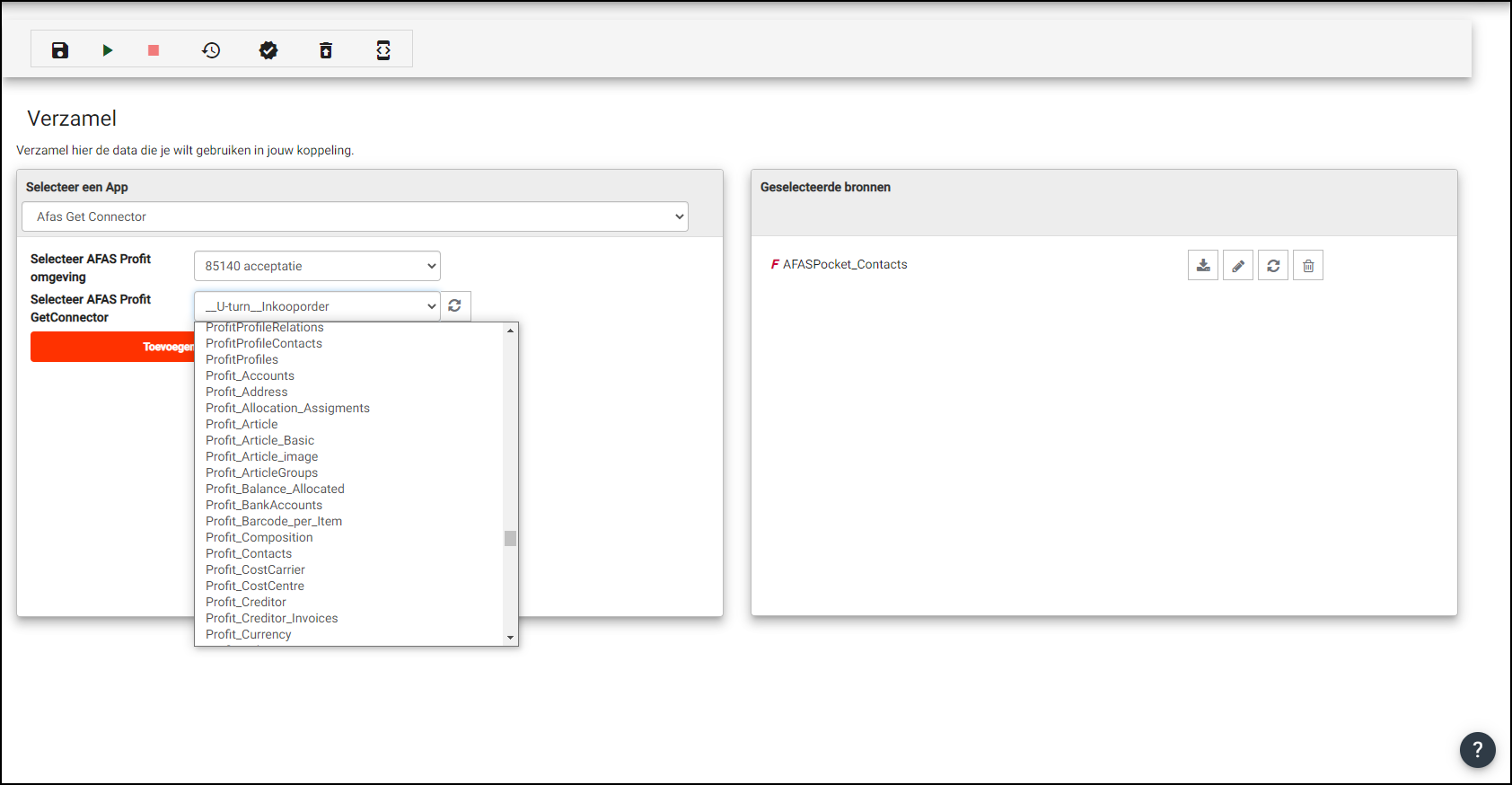This screenshot has height=785, width=1512.
Task: Click the toolbar delete trash icon
Action: tap(326, 50)
